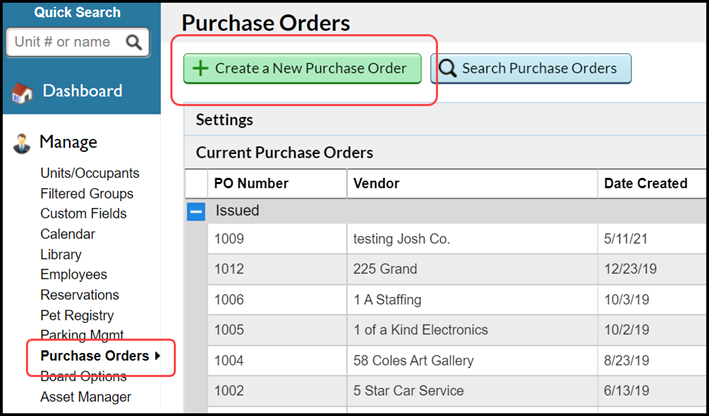Open Parking Mgmt

tap(82, 335)
